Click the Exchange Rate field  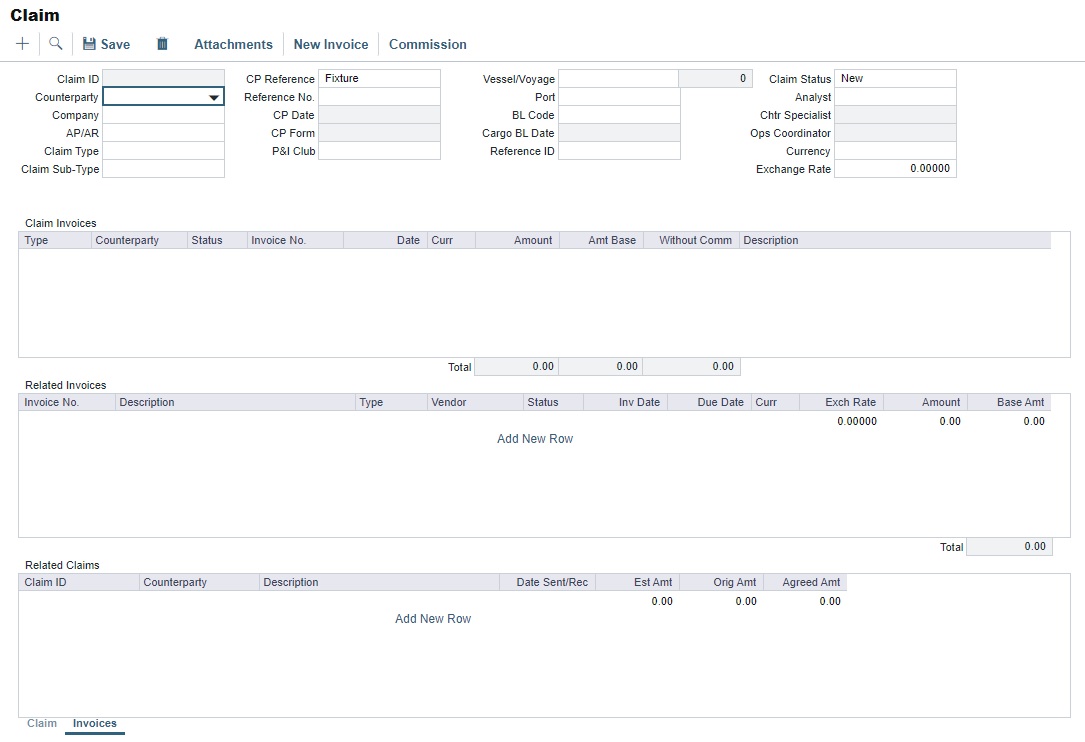[x=895, y=168]
